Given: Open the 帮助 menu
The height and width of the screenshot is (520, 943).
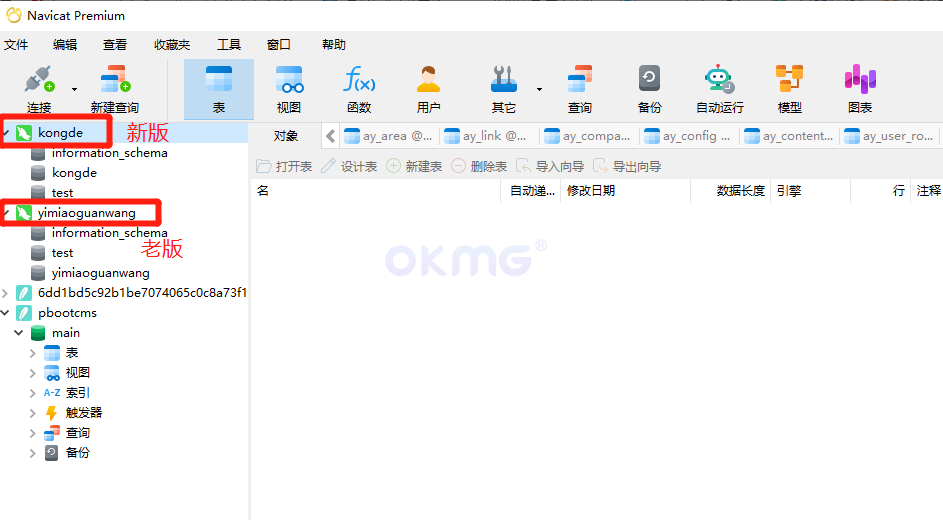Looking at the screenshot, I should pos(334,44).
